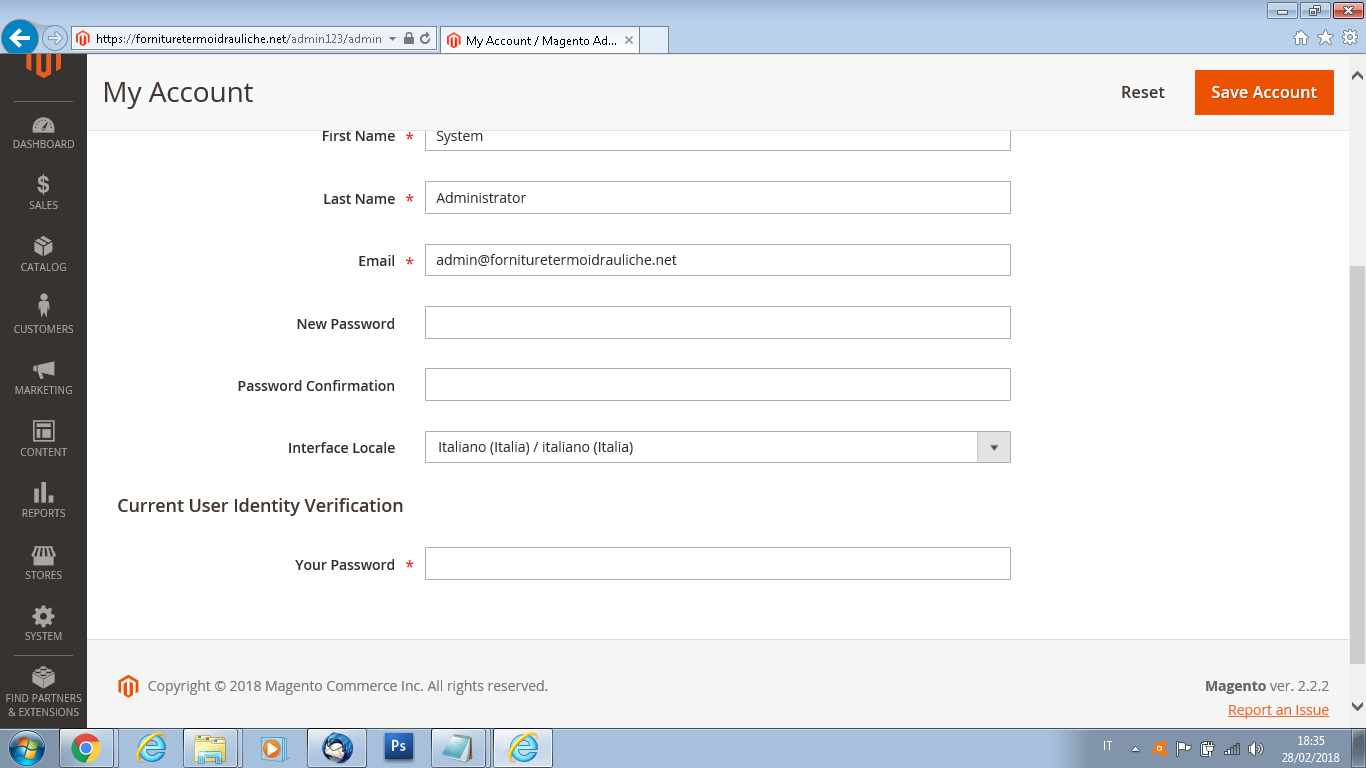Image resolution: width=1366 pixels, height=768 pixels.
Task: Open the Sales menu in the sidebar
Action: point(43,192)
